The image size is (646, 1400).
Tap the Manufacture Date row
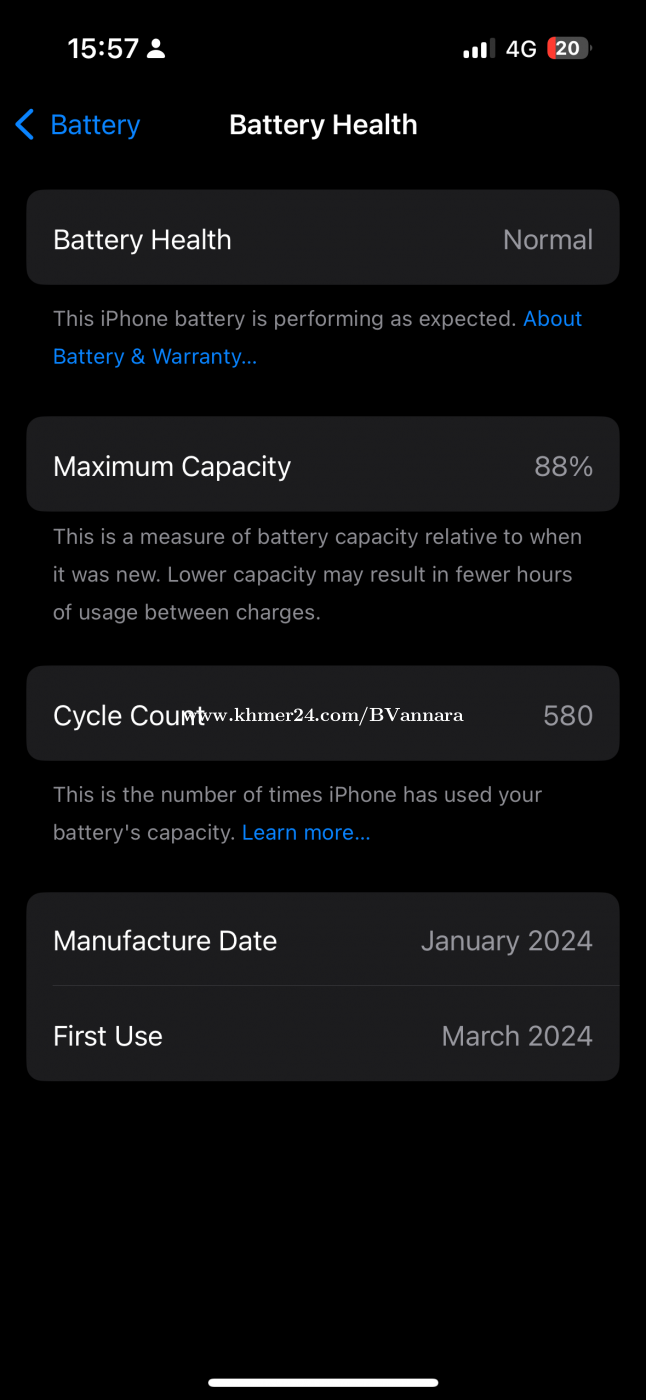[323, 940]
